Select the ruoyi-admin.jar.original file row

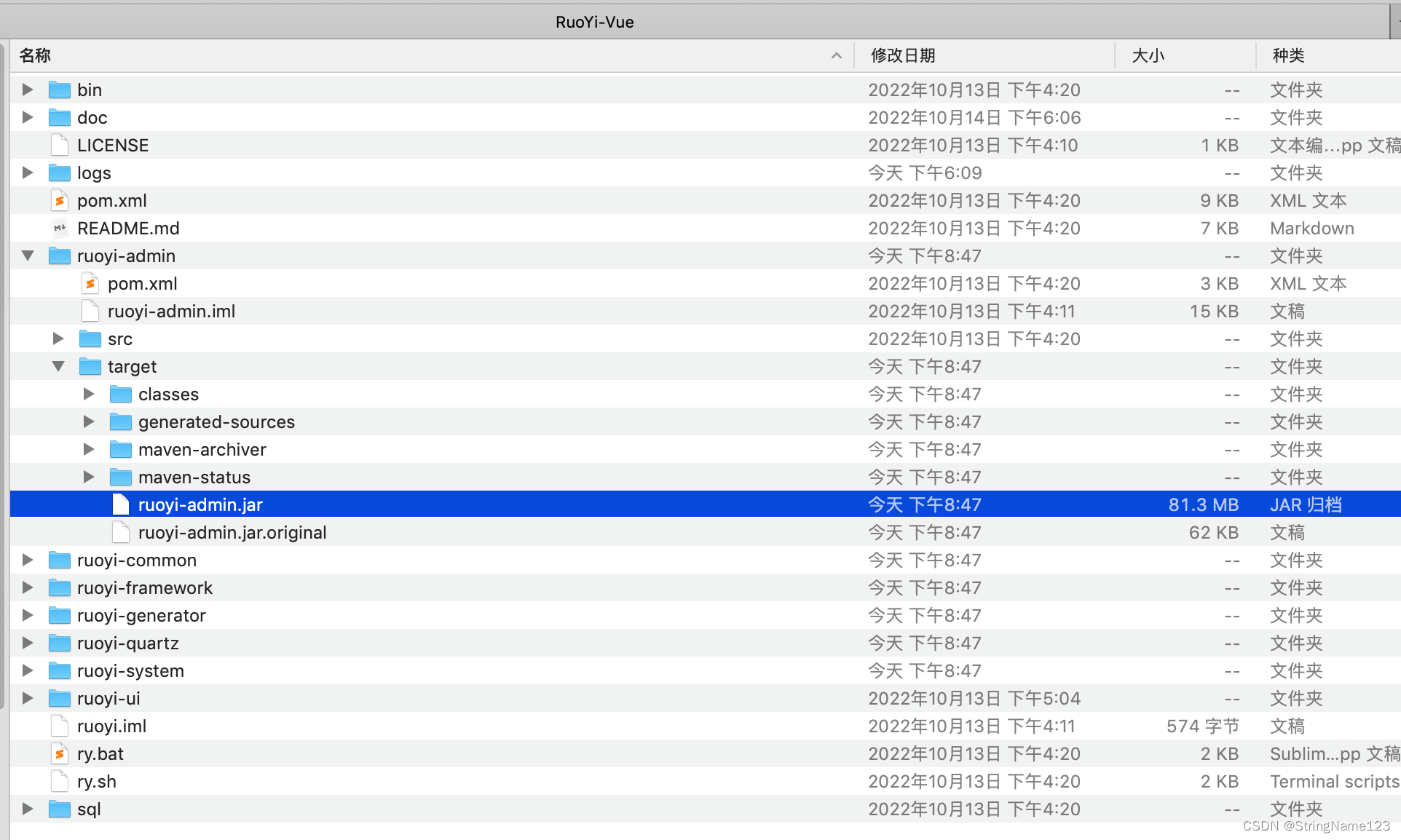[233, 532]
